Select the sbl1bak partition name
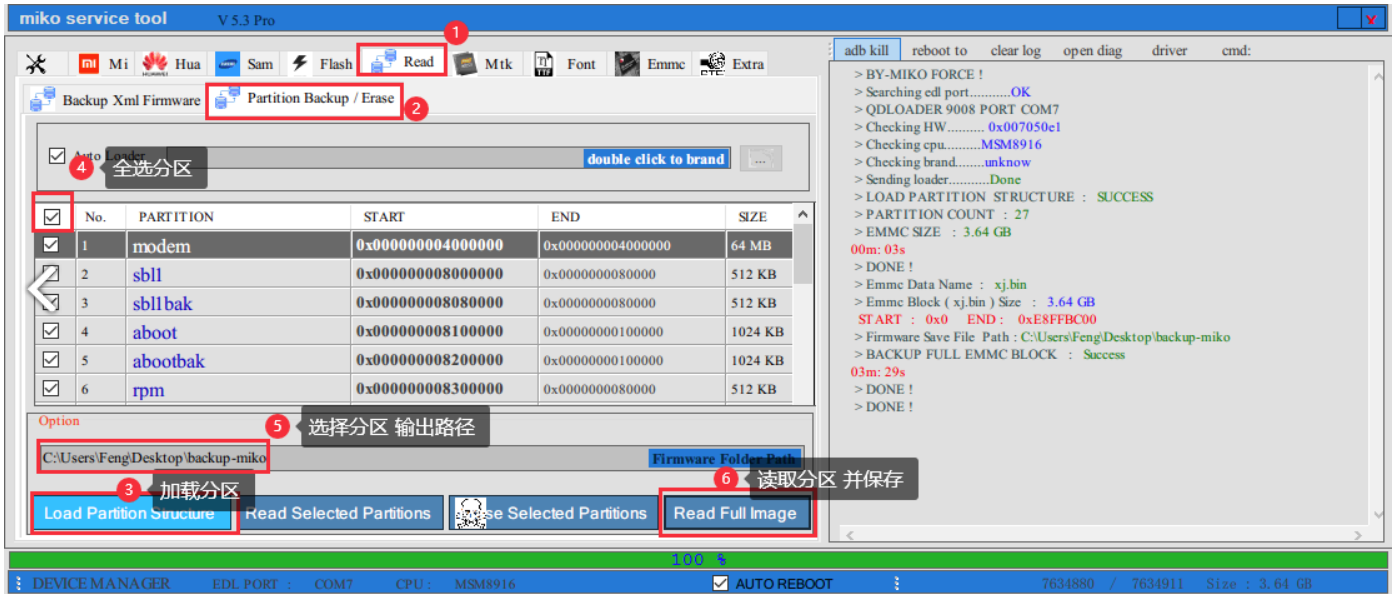The width and height of the screenshot is (1394, 594). (x=162, y=303)
